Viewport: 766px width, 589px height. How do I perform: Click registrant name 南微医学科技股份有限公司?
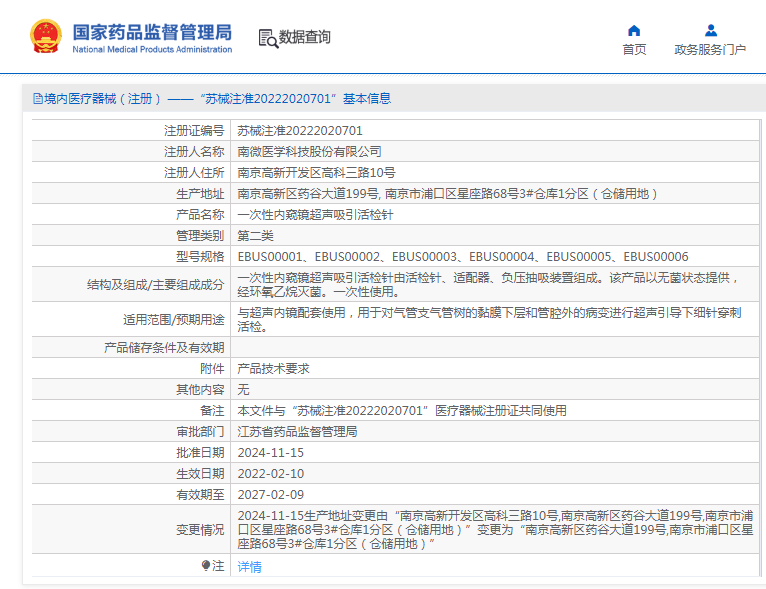pyautogui.click(x=309, y=152)
